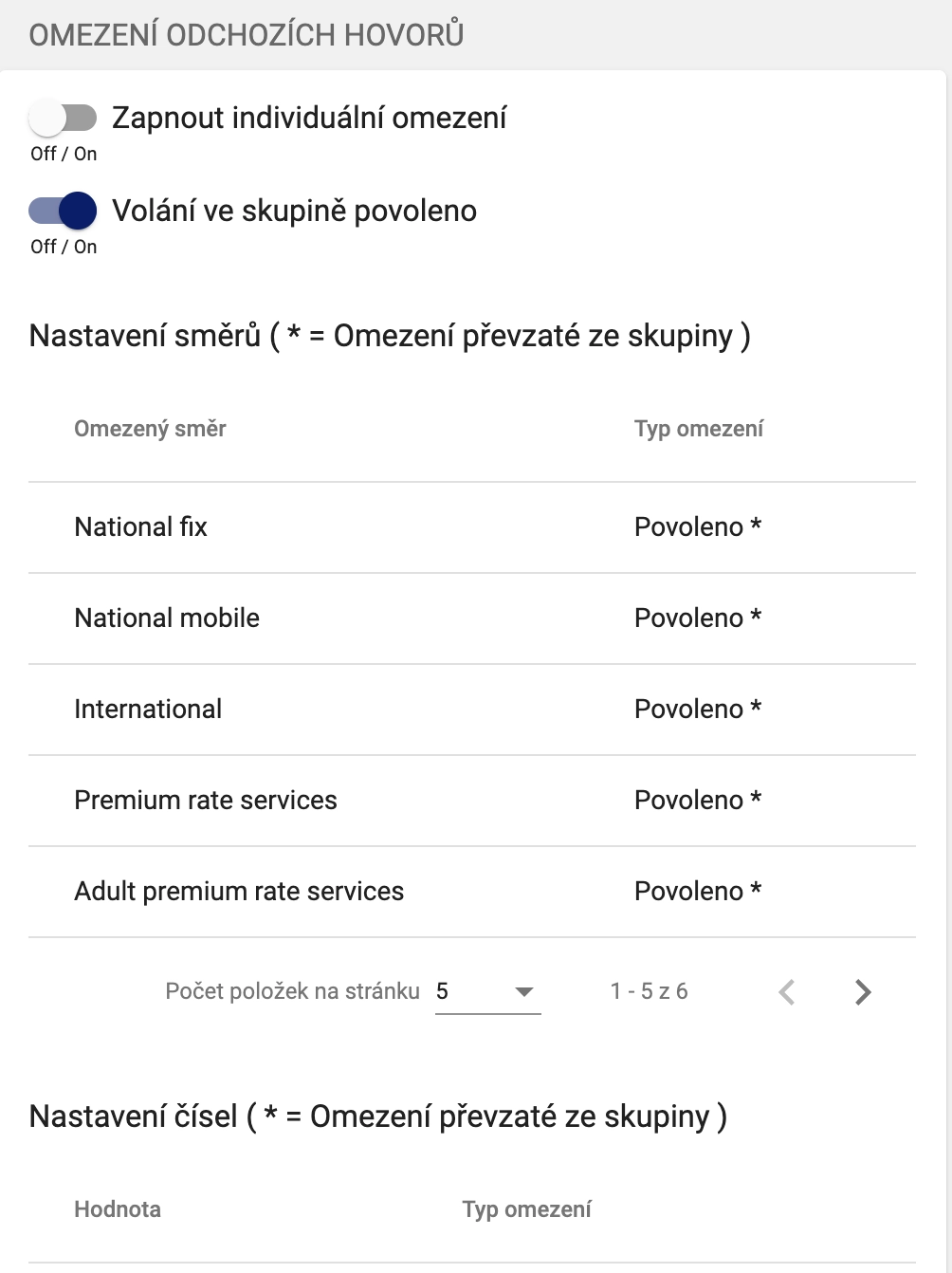This screenshot has width=952, height=1273.
Task: Disable 'Volání ve skupině povoleno'
Action: (x=62, y=210)
